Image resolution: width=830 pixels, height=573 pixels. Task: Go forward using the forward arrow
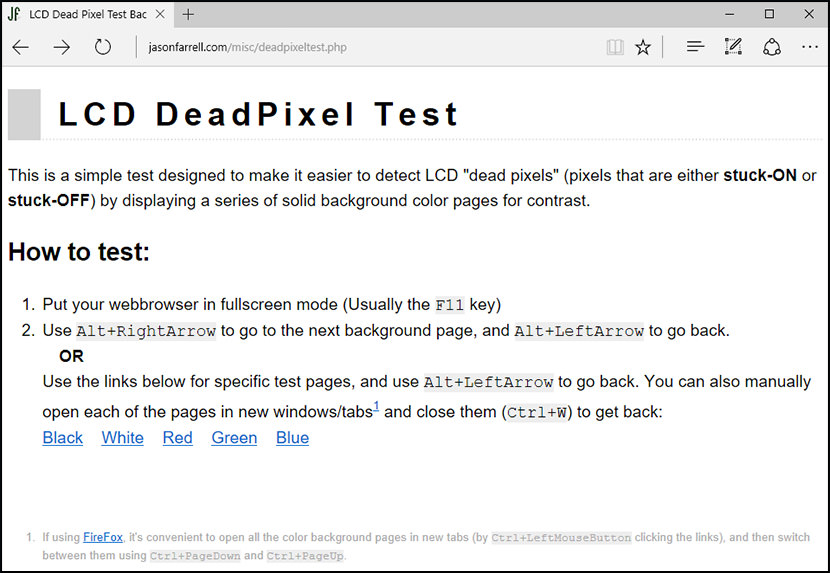point(61,47)
